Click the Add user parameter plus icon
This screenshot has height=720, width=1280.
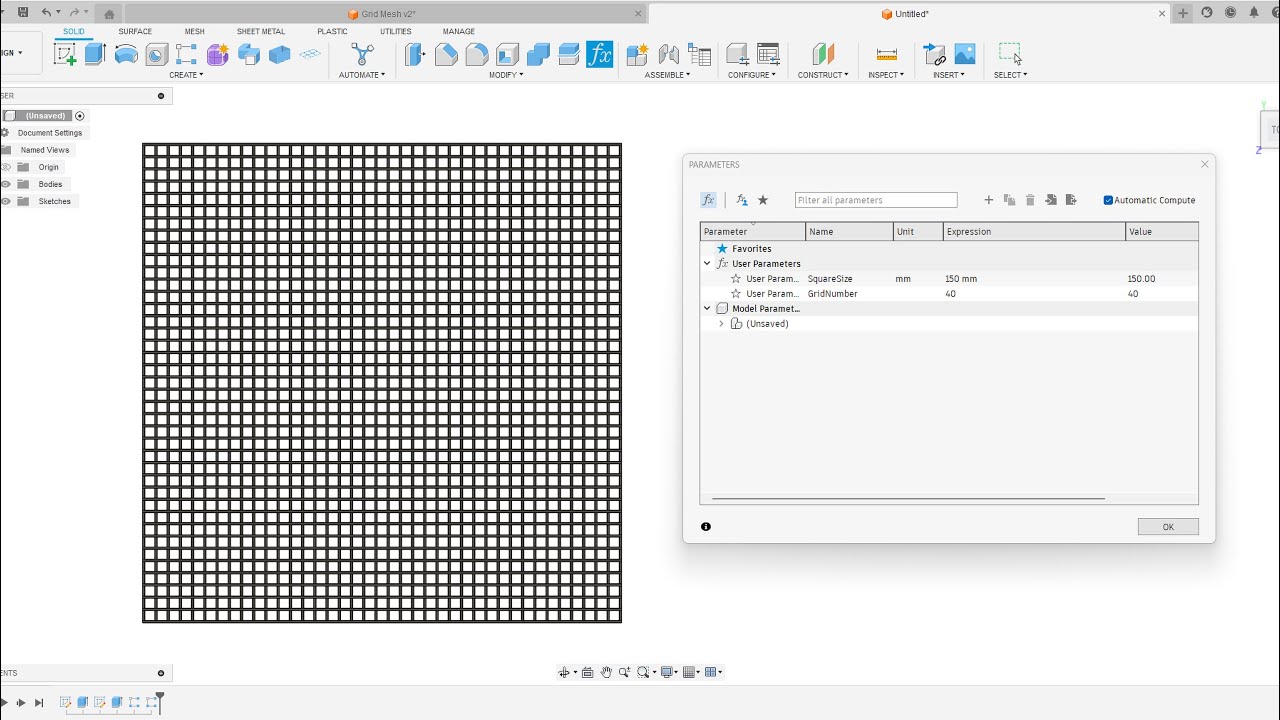[x=989, y=200]
